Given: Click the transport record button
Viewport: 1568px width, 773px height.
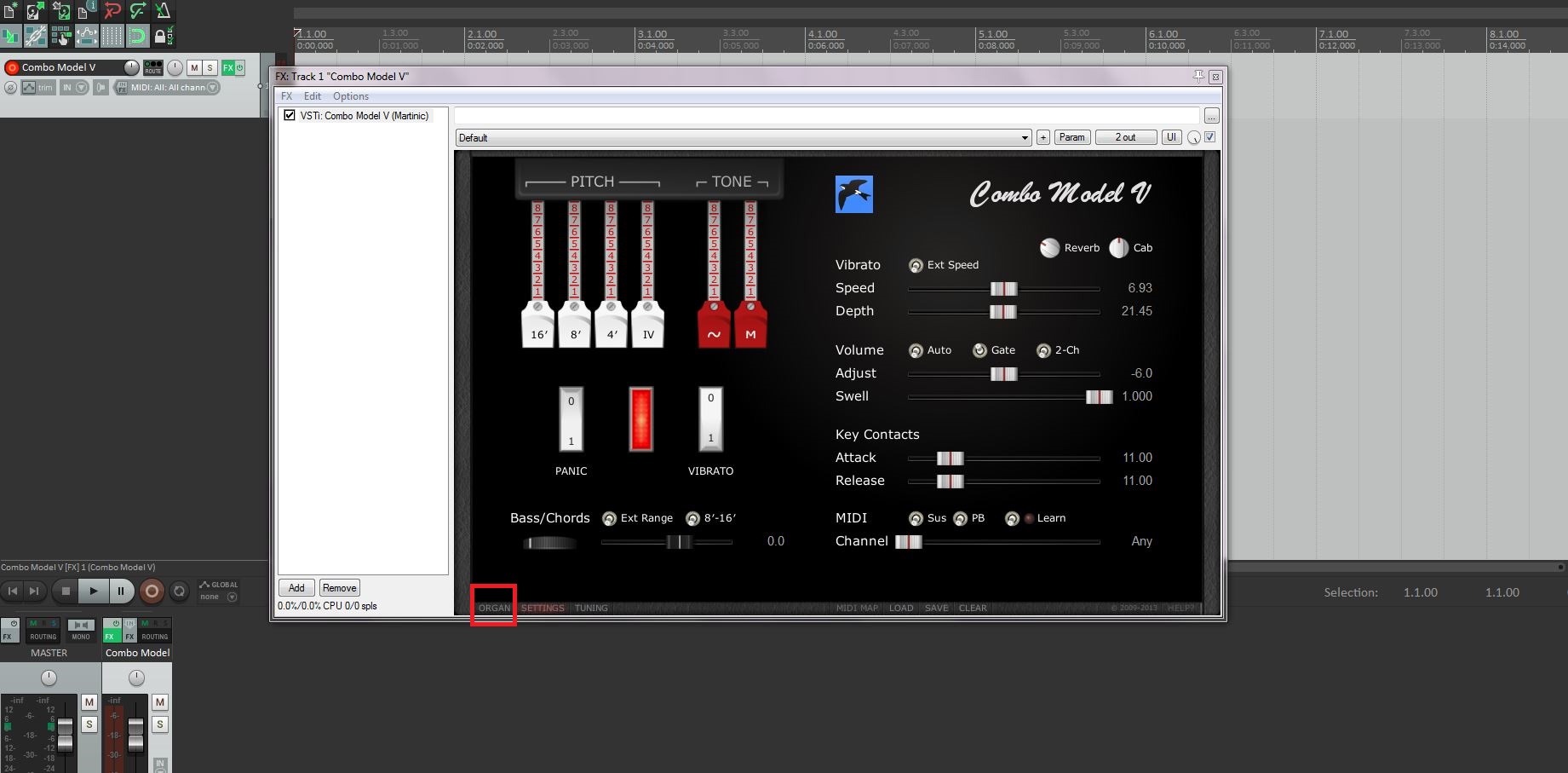Looking at the screenshot, I should coord(152,591).
